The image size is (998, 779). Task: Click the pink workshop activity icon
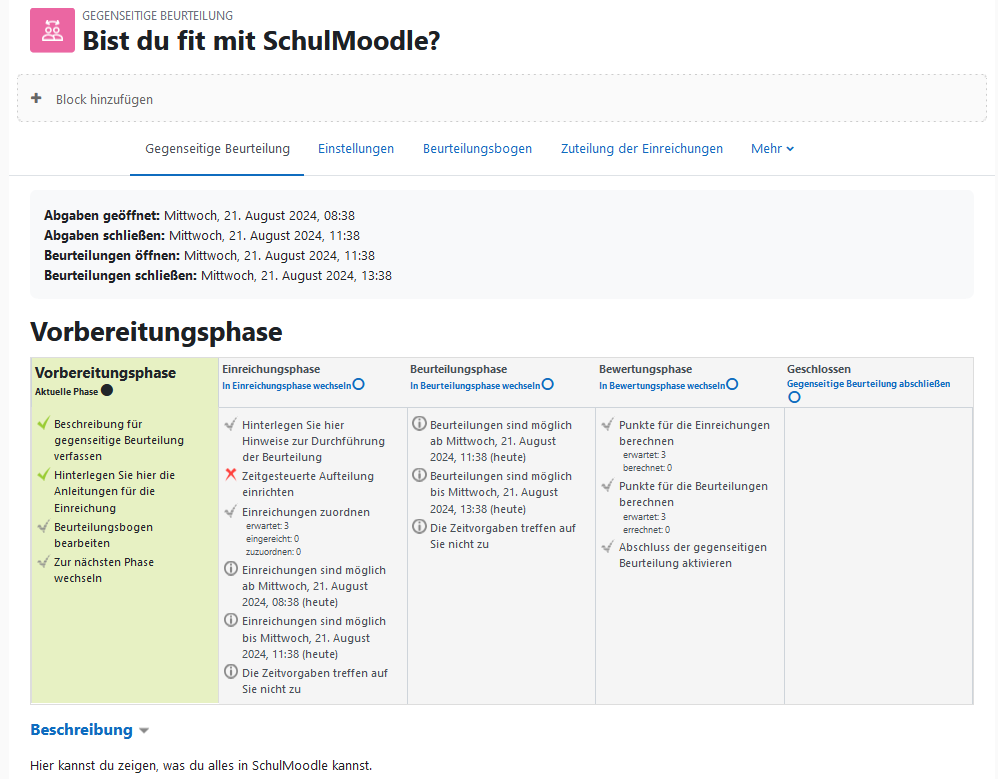click(52, 30)
